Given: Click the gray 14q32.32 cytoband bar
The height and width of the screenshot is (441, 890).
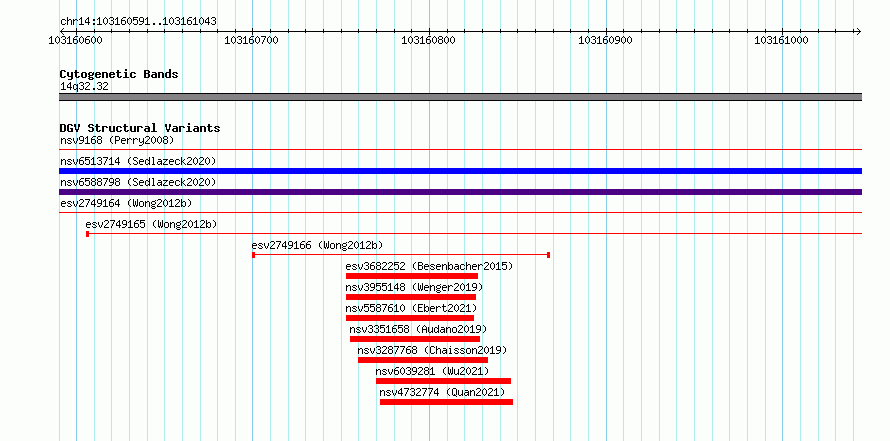Looking at the screenshot, I should [x=460, y=97].
